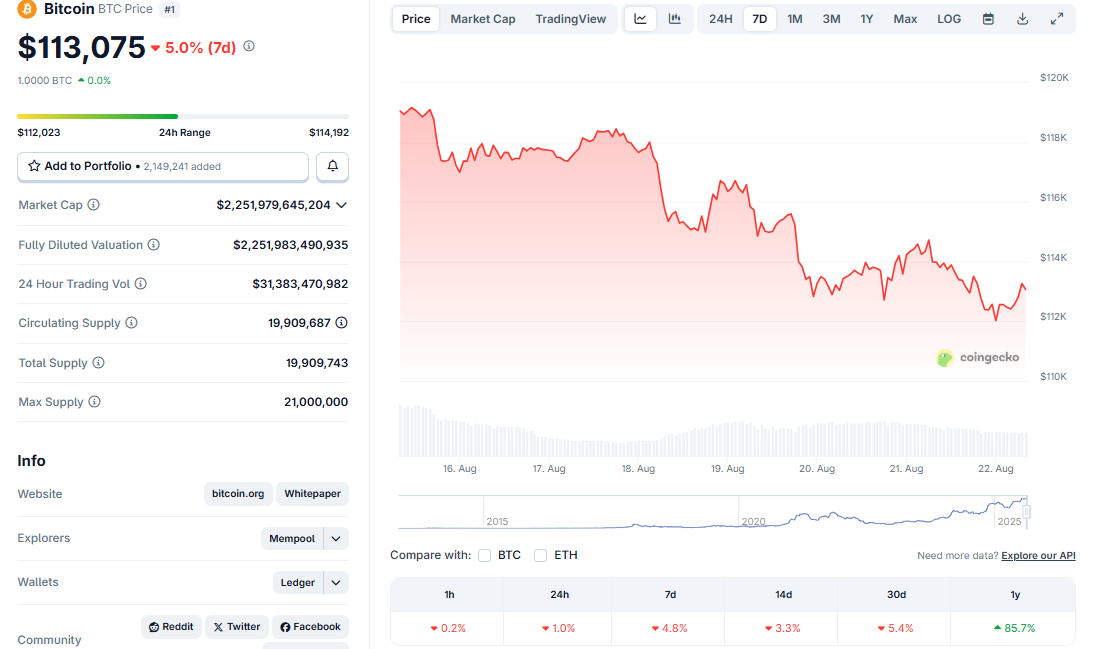The height and width of the screenshot is (649, 1096).
Task: Click the 24h low value $112,023
Action: [38, 133]
